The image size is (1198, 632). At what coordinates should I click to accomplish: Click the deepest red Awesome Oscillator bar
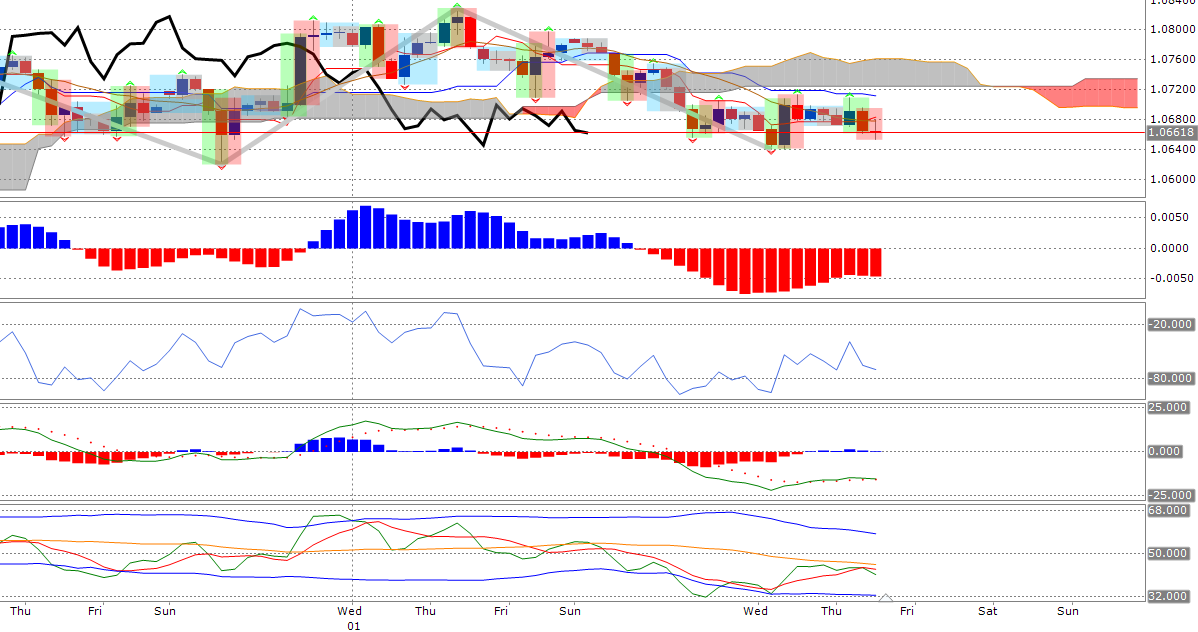pos(745,270)
